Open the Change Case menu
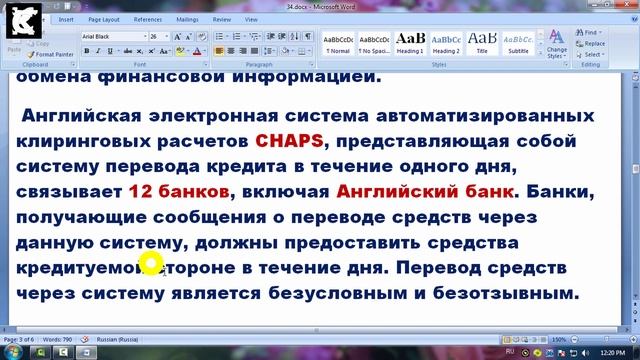The height and width of the screenshot is (360, 640). [164, 51]
